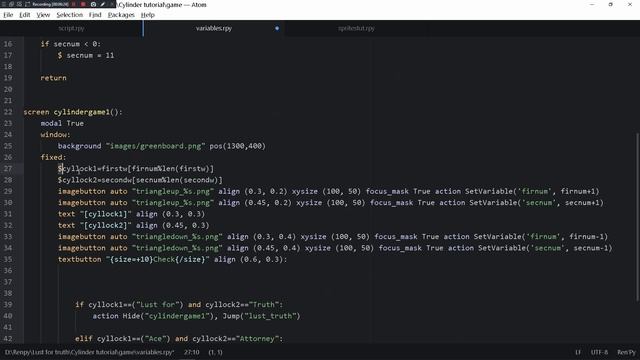Click the "images/greenboard.png" string
Viewport: 640px width, 360px height.
pos(155,146)
